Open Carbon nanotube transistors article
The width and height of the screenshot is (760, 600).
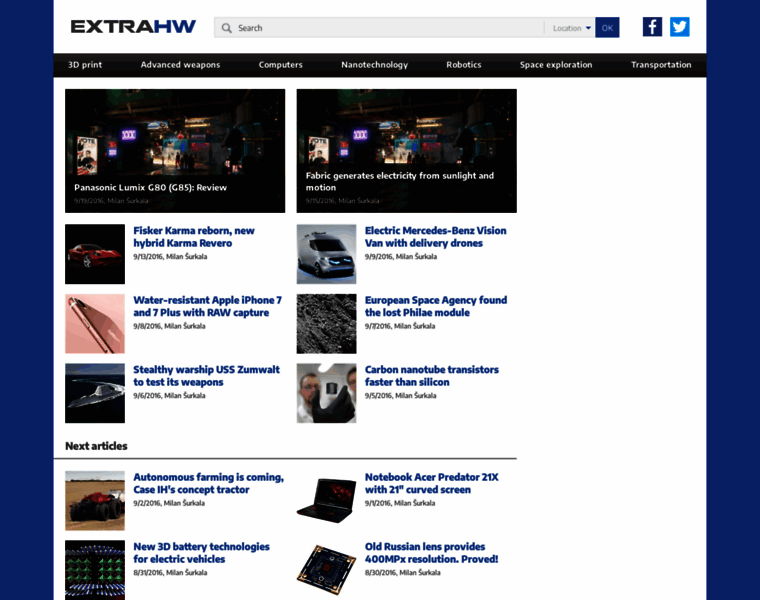pyautogui.click(x=431, y=376)
